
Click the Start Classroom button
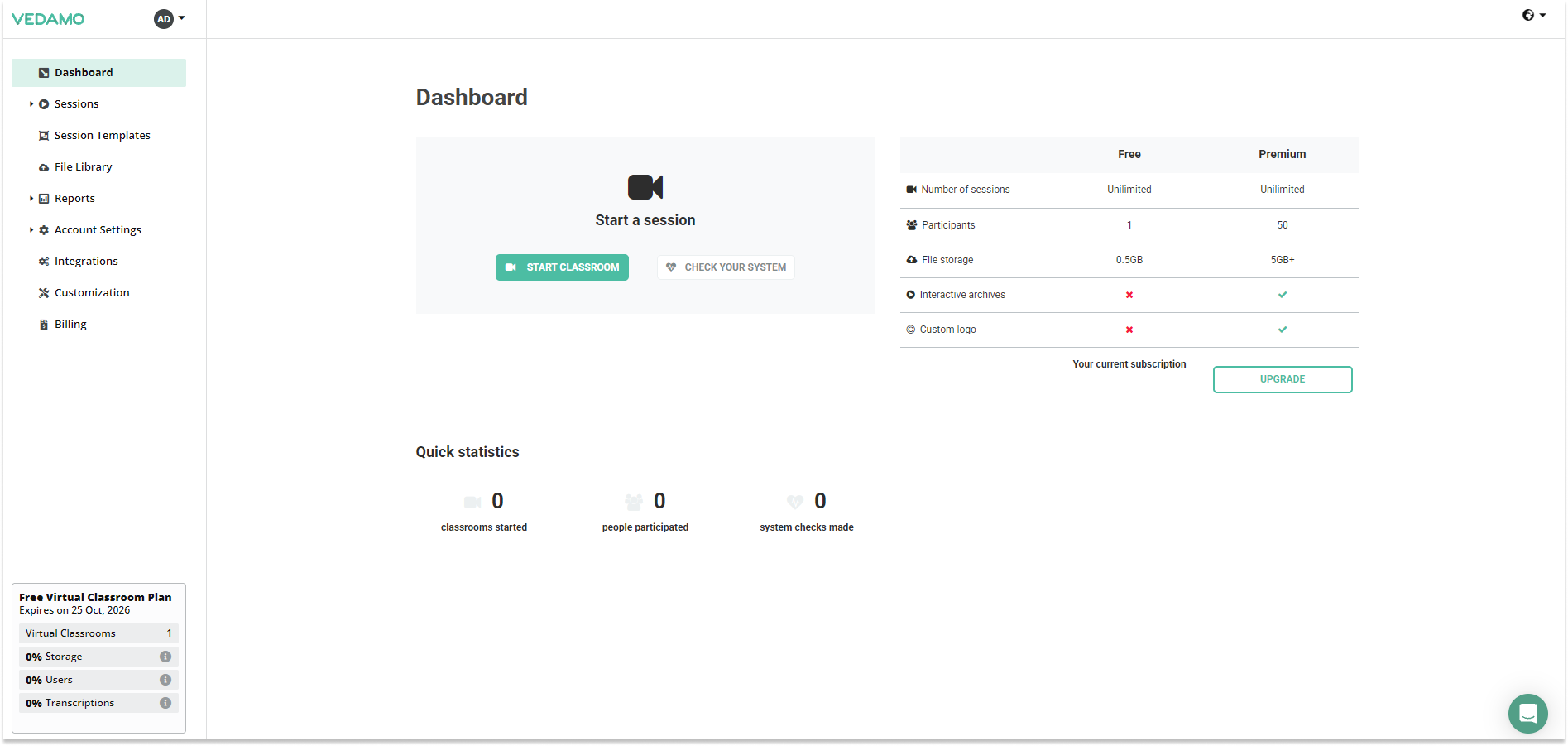[x=562, y=267]
